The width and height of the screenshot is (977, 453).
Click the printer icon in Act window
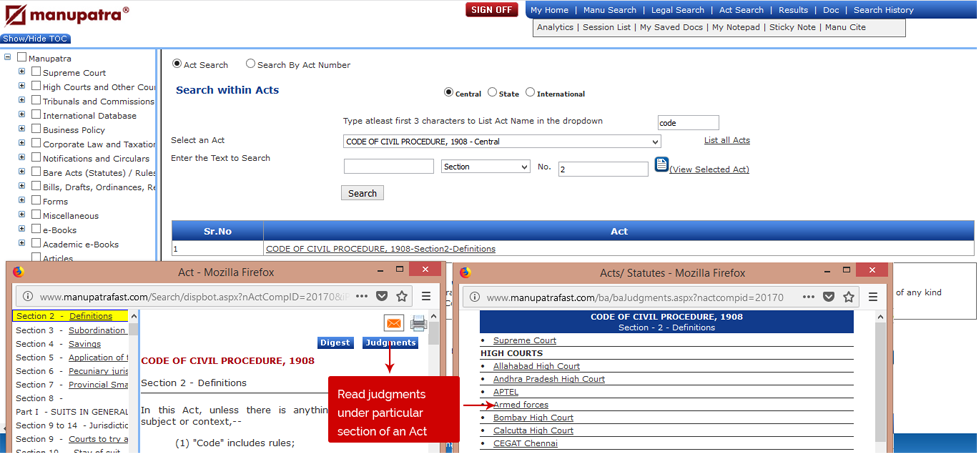(418, 323)
